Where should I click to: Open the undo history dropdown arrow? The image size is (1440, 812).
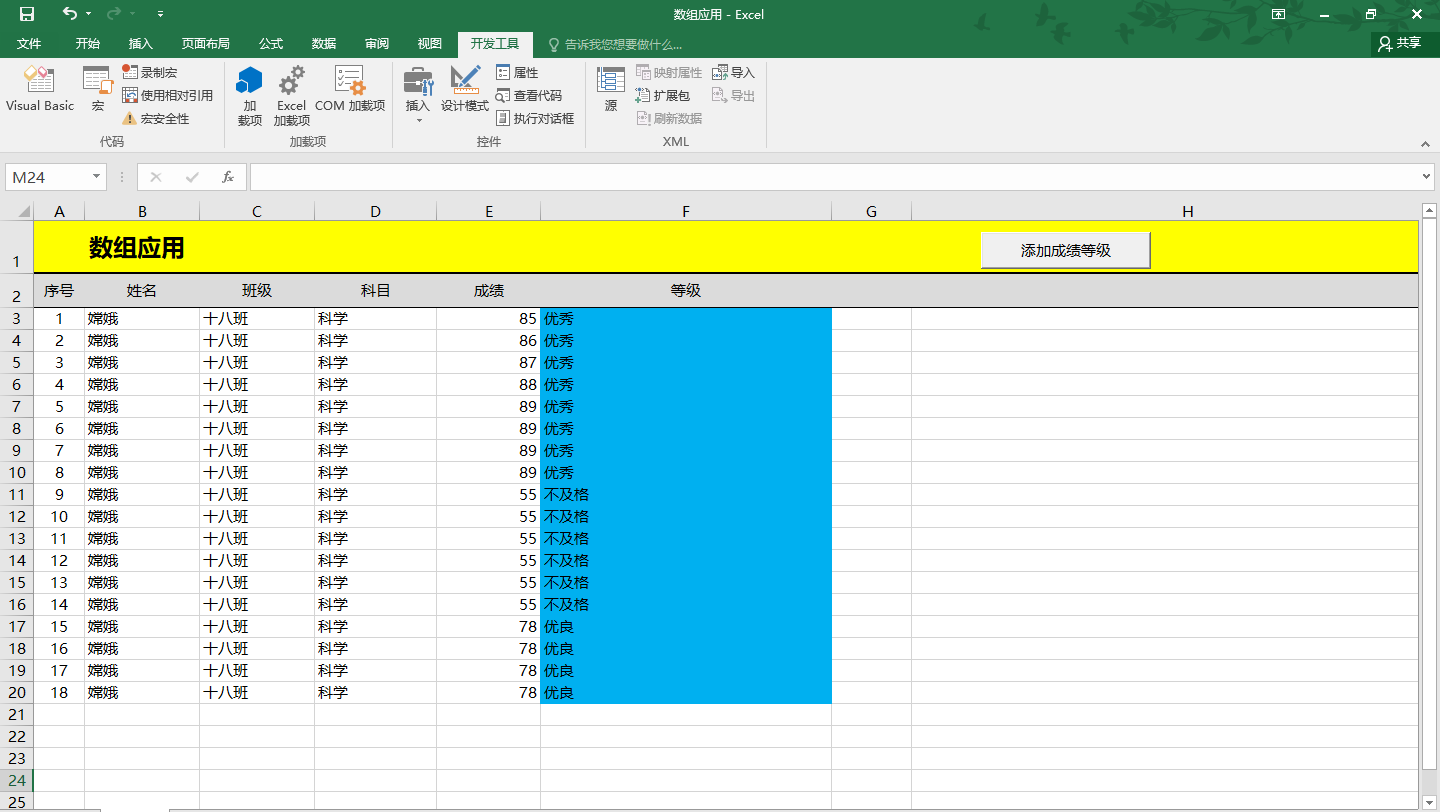(89, 14)
